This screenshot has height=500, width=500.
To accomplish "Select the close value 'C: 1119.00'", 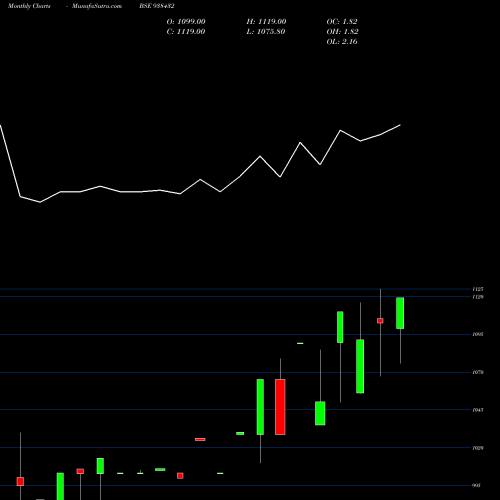I will click(186, 32).
